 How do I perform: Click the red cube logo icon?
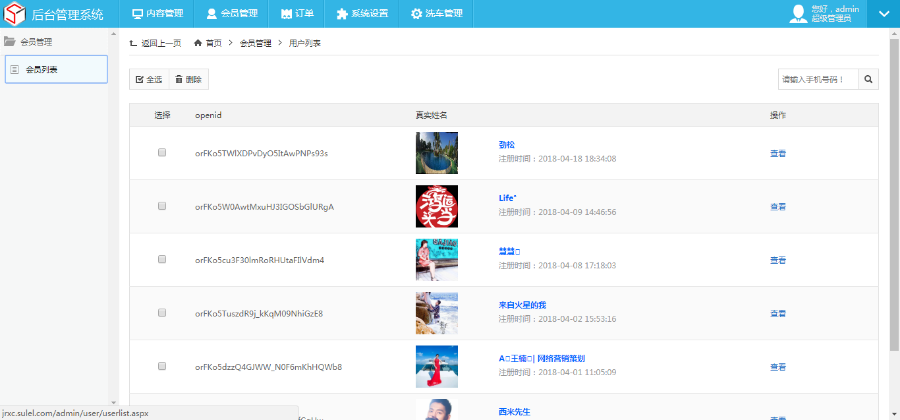[15, 14]
